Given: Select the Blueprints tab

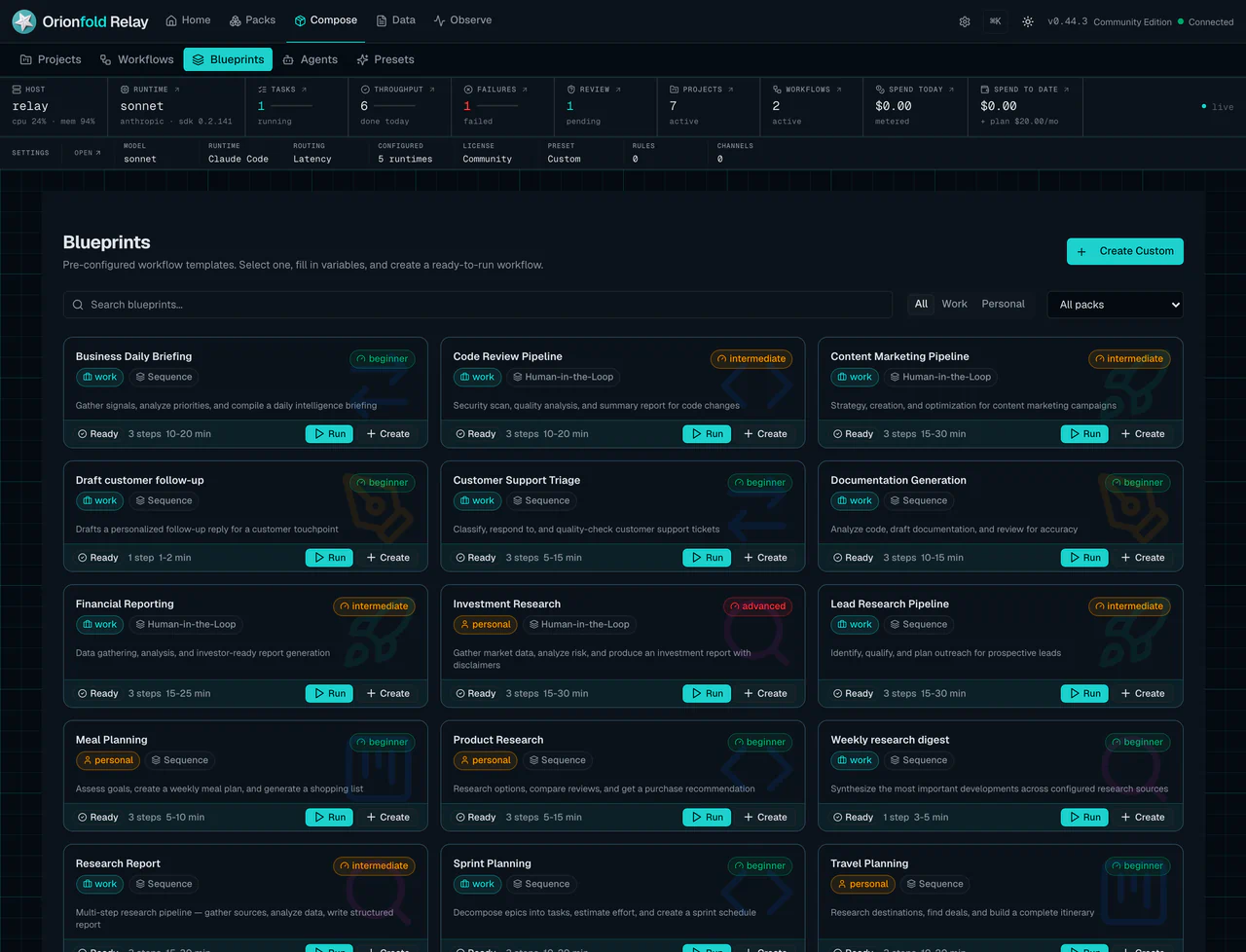Looking at the screenshot, I should tap(228, 59).
